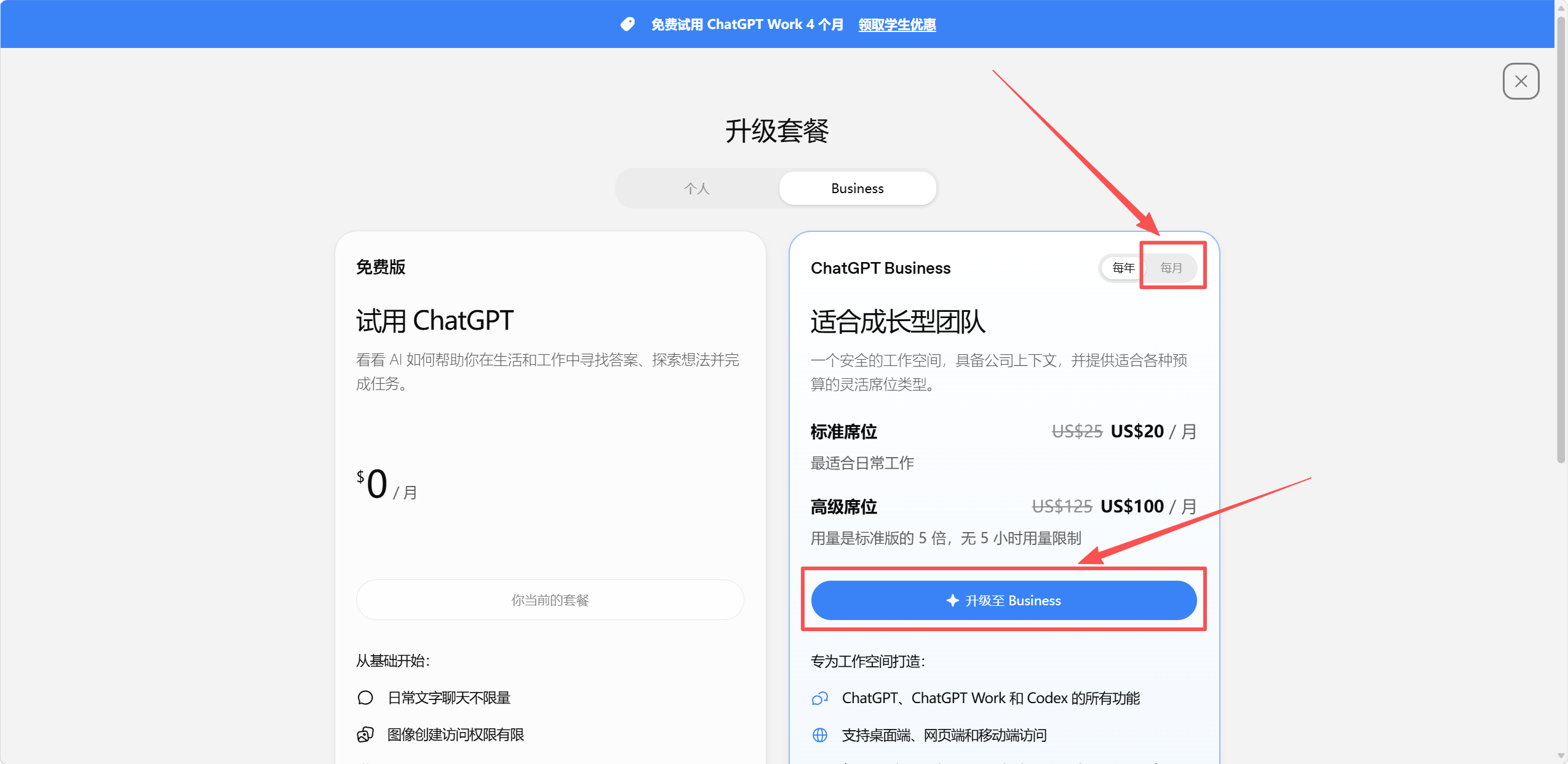Screen dimensions: 1568x764
Task: Click the $0 / 月 free plan price
Action: [387, 484]
